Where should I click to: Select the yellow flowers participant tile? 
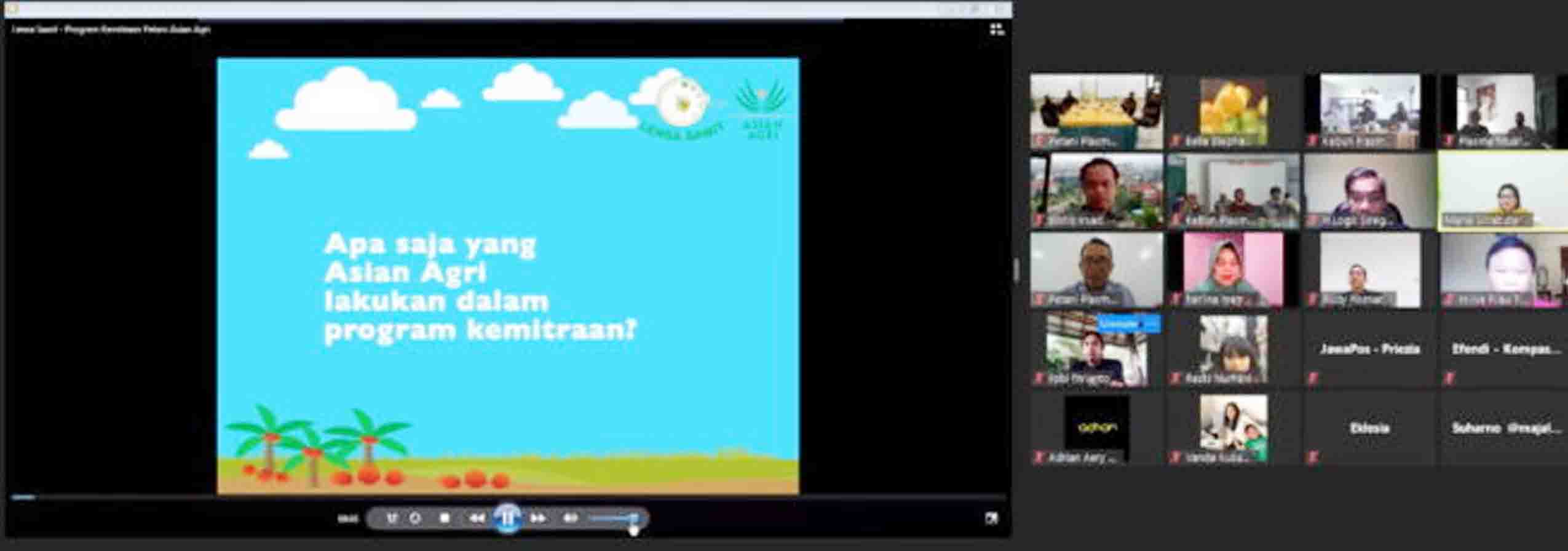[1233, 111]
